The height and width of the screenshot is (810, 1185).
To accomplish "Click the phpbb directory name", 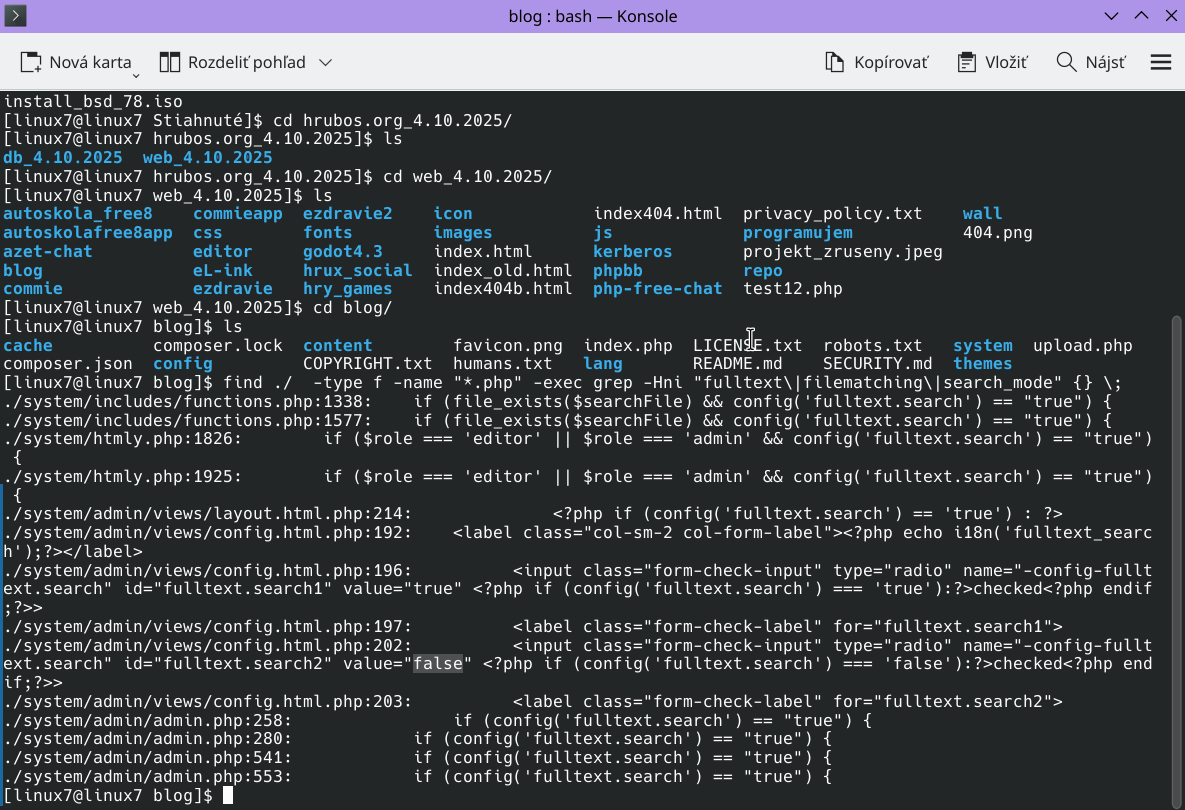I will 617,270.
